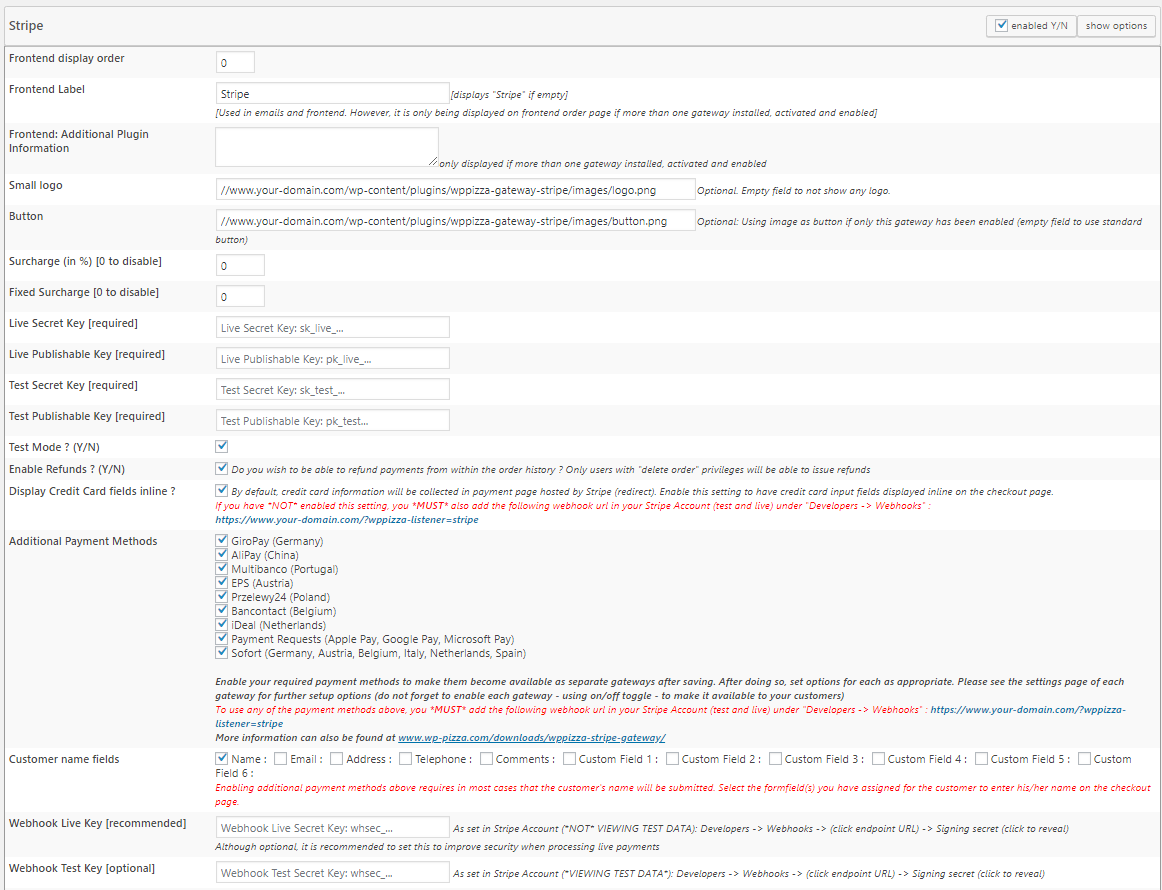Click the "Customer name fields" label
1162x890 pixels.
tap(64, 759)
